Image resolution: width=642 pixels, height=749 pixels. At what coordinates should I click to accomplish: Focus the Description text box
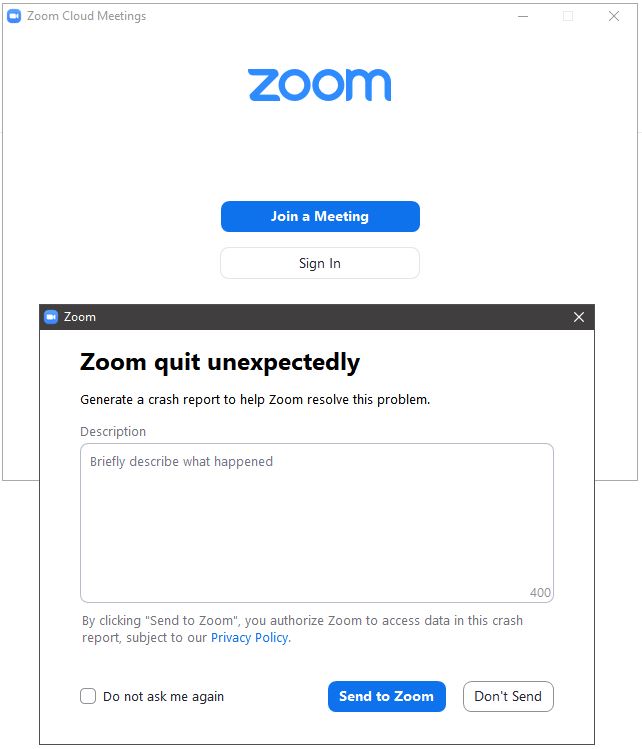316,522
